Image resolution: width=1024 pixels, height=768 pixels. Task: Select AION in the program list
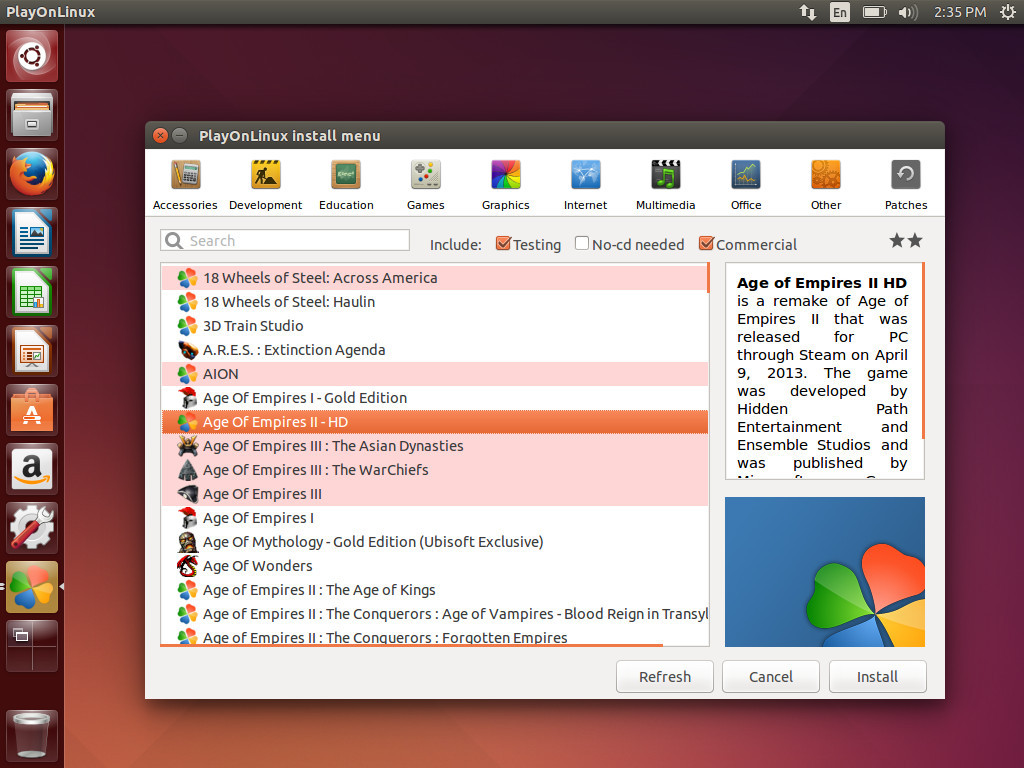[221, 374]
